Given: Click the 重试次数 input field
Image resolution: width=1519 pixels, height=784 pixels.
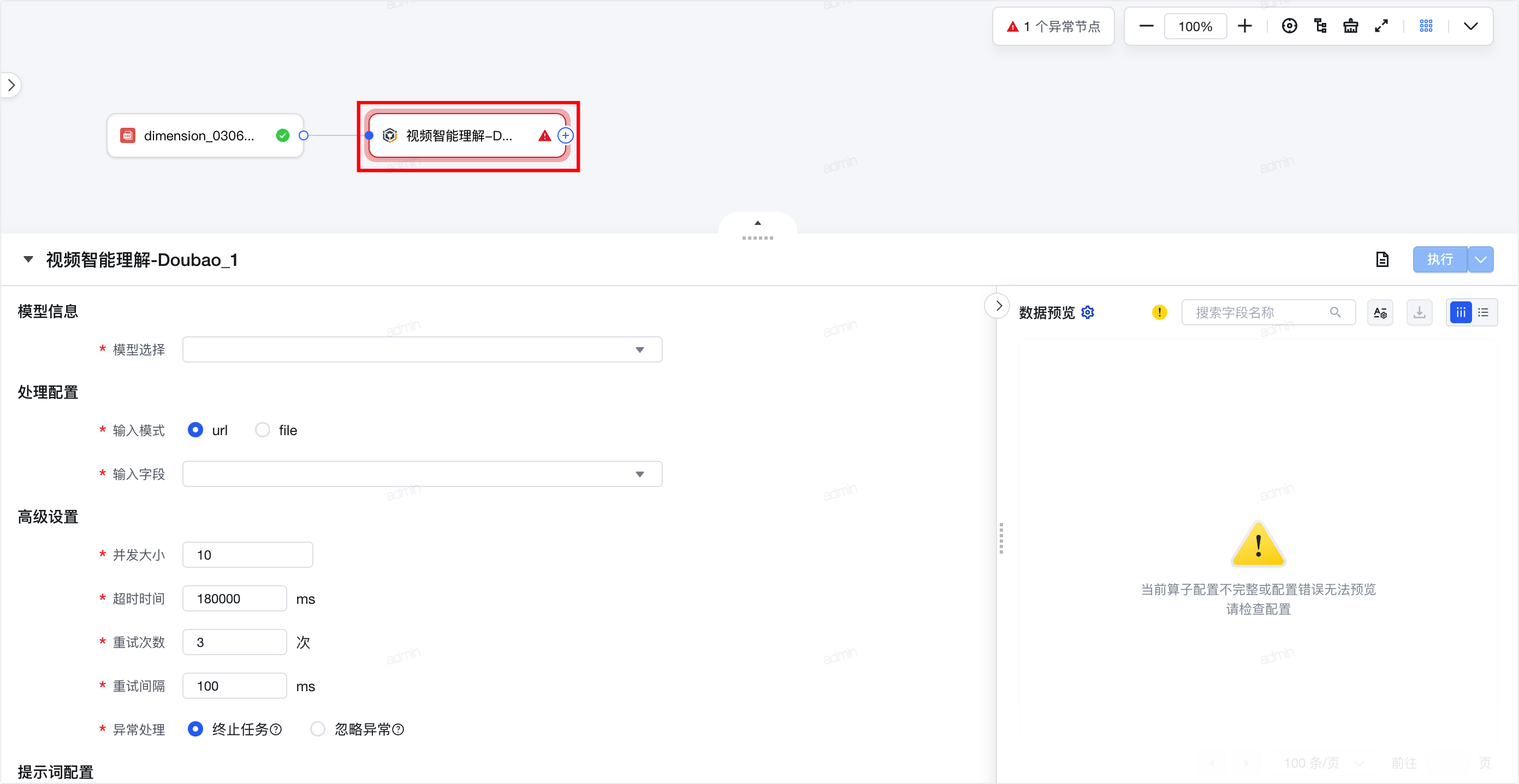Looking at the screenshot, I should point(235,642).
